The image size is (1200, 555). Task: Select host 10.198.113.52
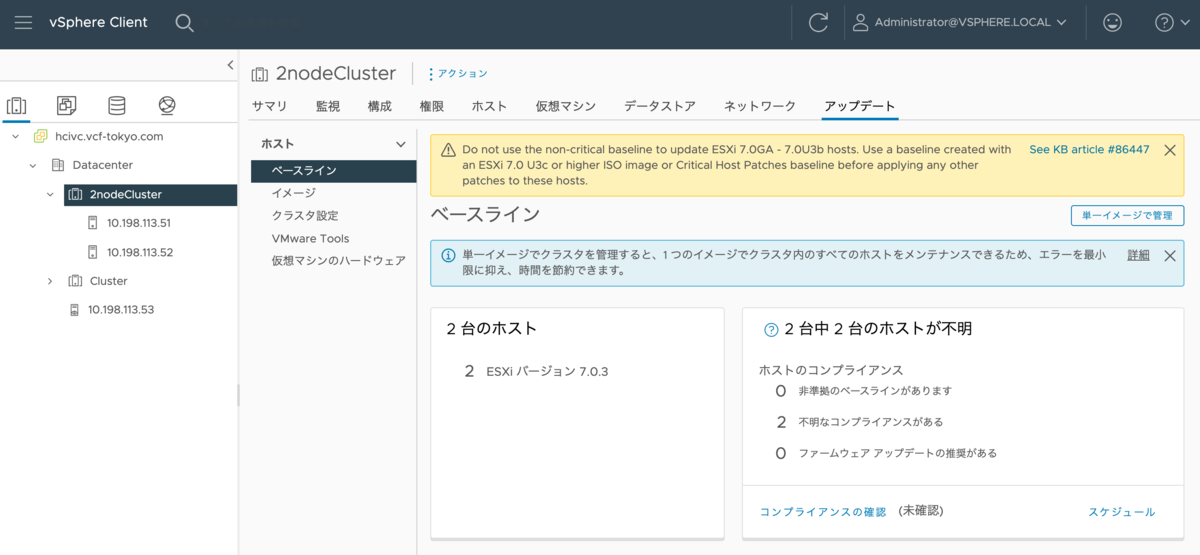click(x=140, y=252)
